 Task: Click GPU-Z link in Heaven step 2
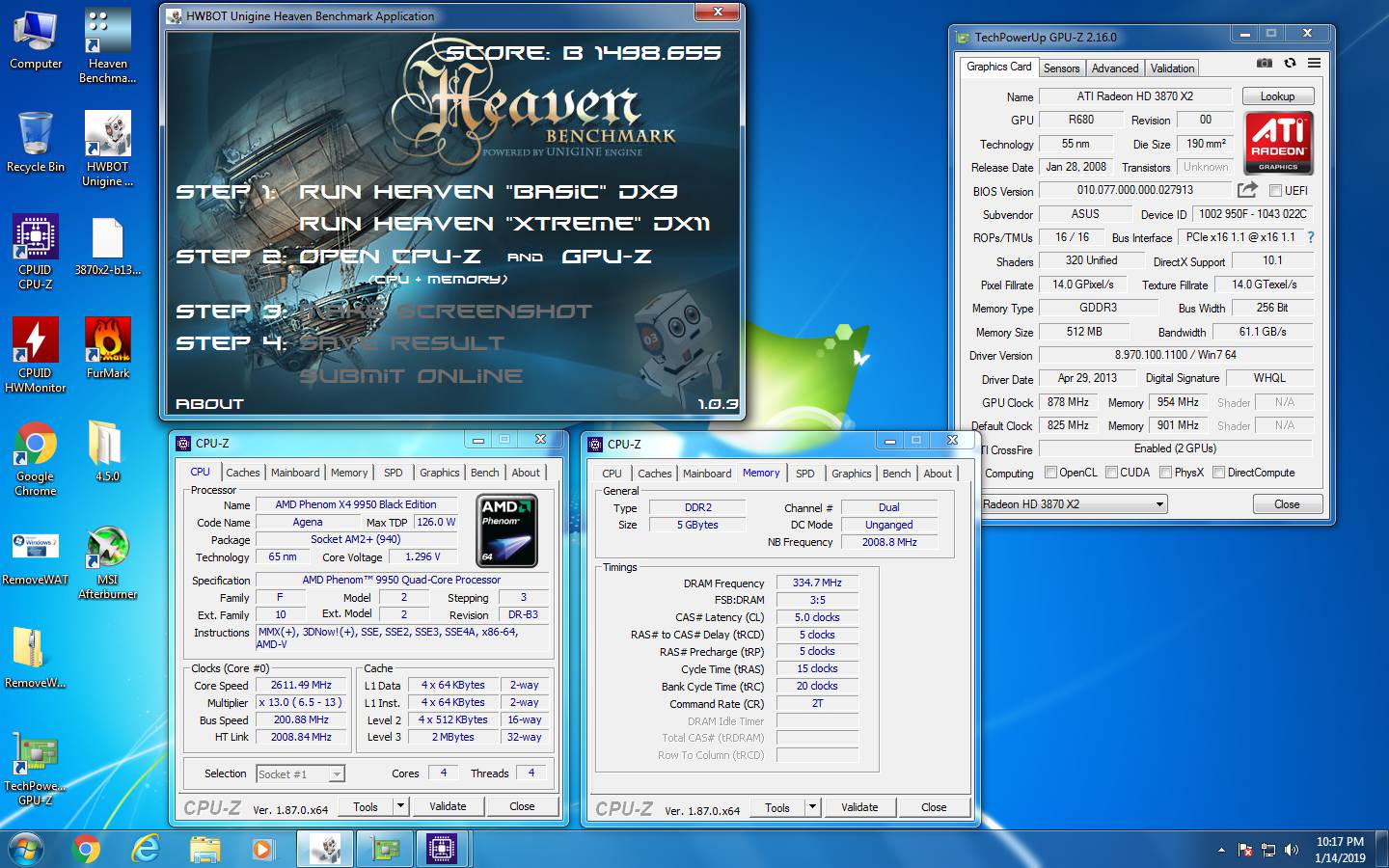(x=607, y=257)
